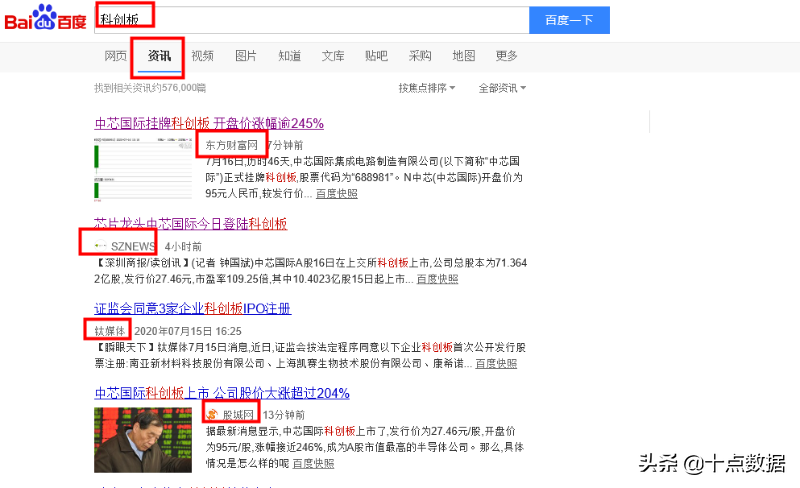Click the SZNEWS source icon

(101, 246)
